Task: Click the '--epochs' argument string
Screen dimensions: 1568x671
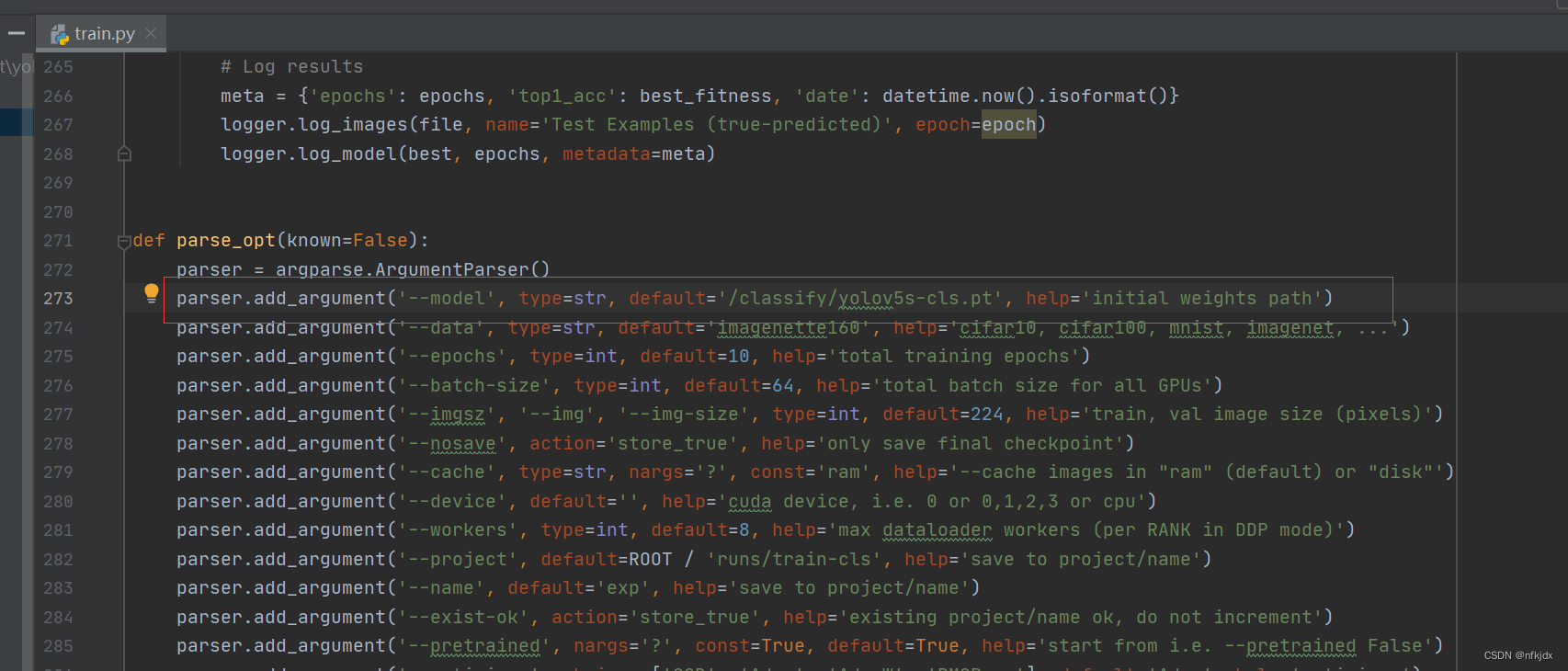Action: [x=452, y=357]
